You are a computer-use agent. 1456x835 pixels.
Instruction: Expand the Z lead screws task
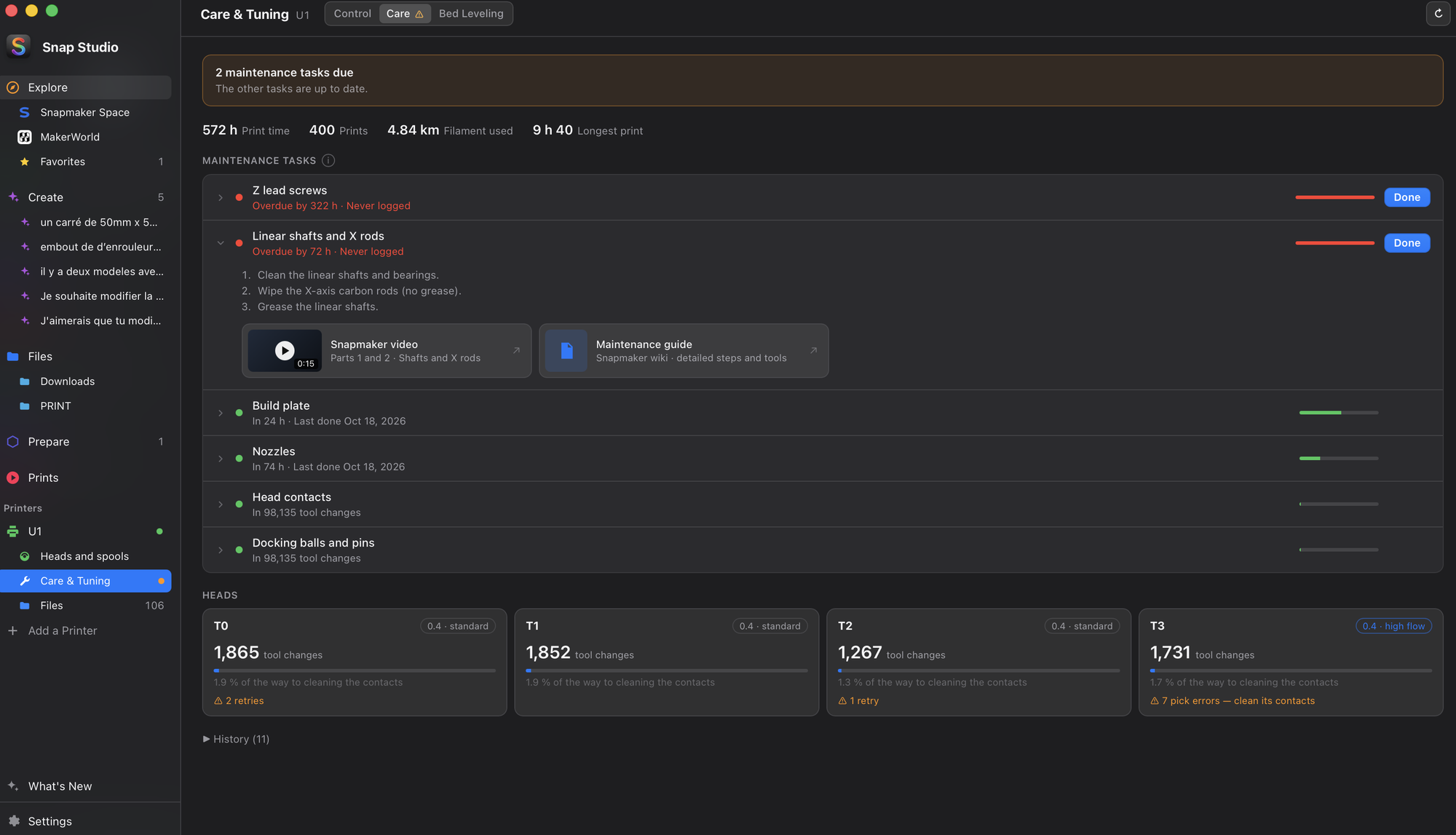[221, 198]
